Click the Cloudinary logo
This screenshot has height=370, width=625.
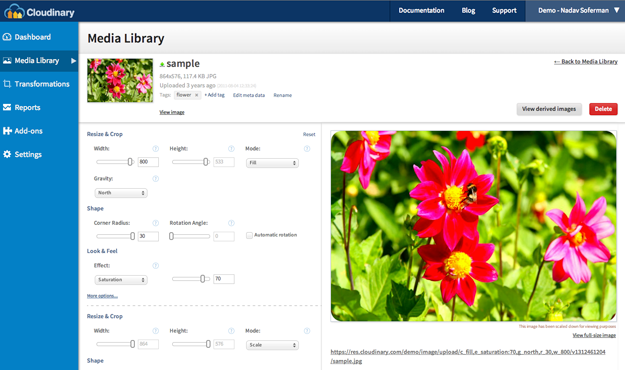[39, 12]
